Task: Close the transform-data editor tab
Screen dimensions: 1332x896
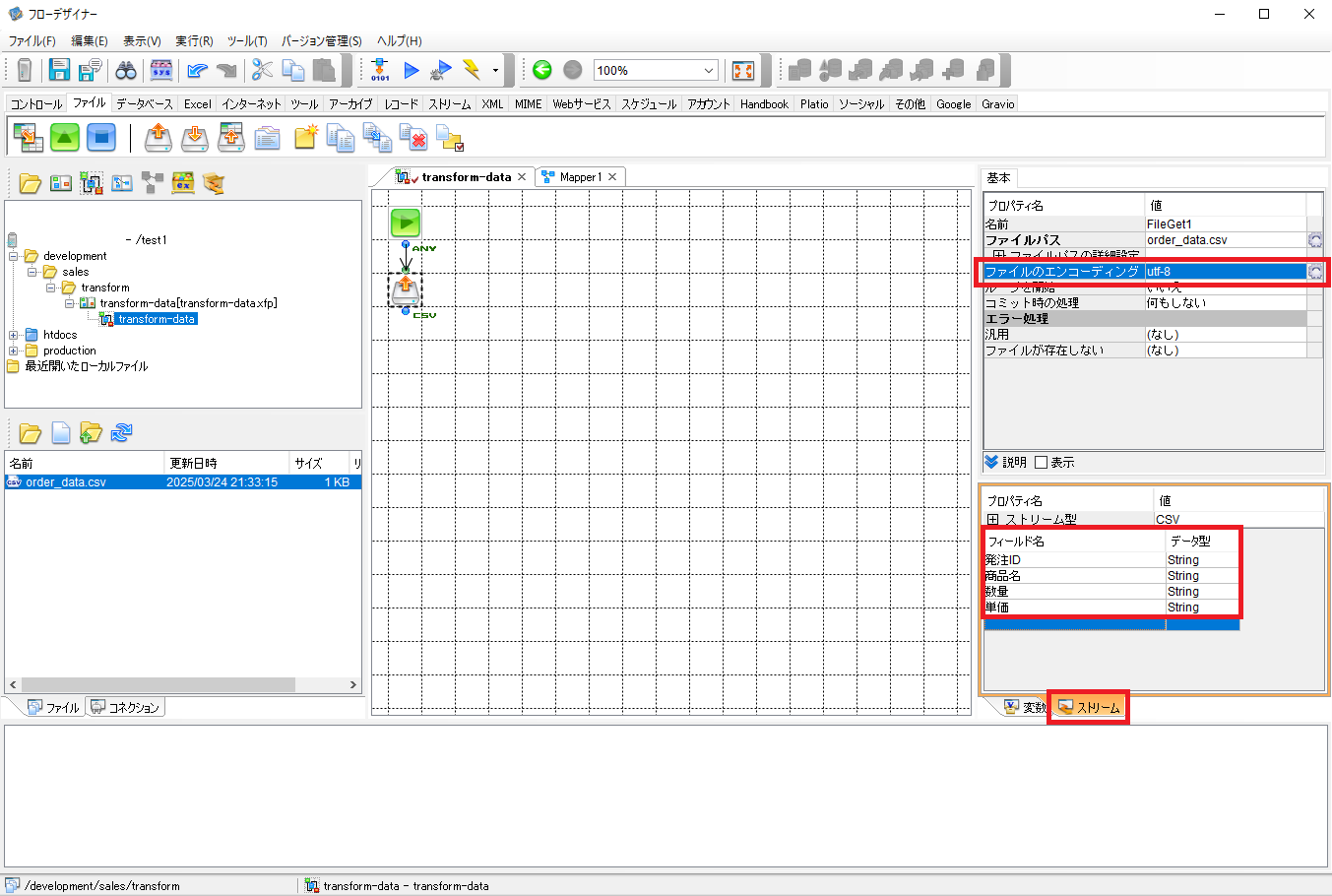Action: tap(522, 177)
